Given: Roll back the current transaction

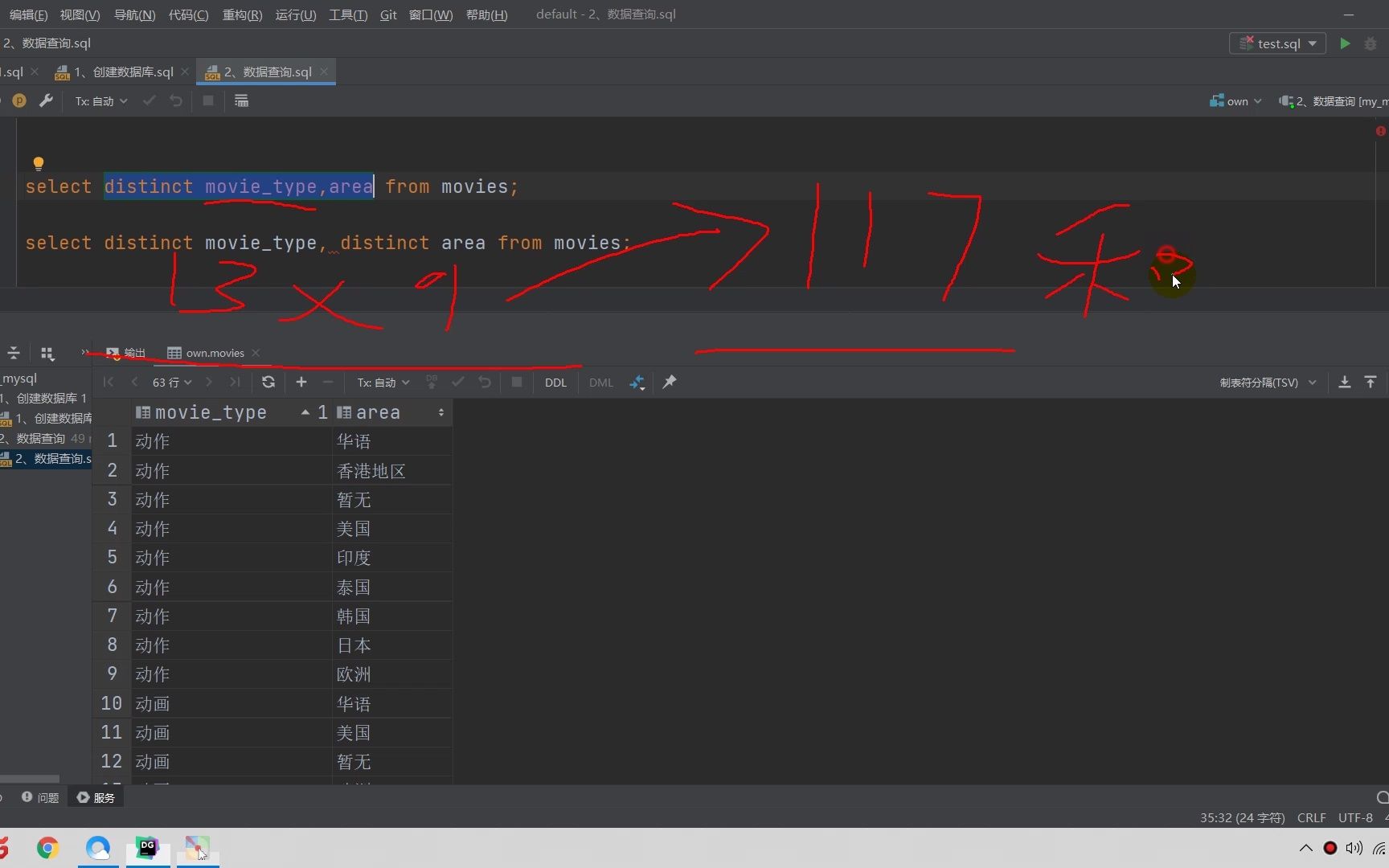Looking at the screenshot, I should (x=484, y=382).
